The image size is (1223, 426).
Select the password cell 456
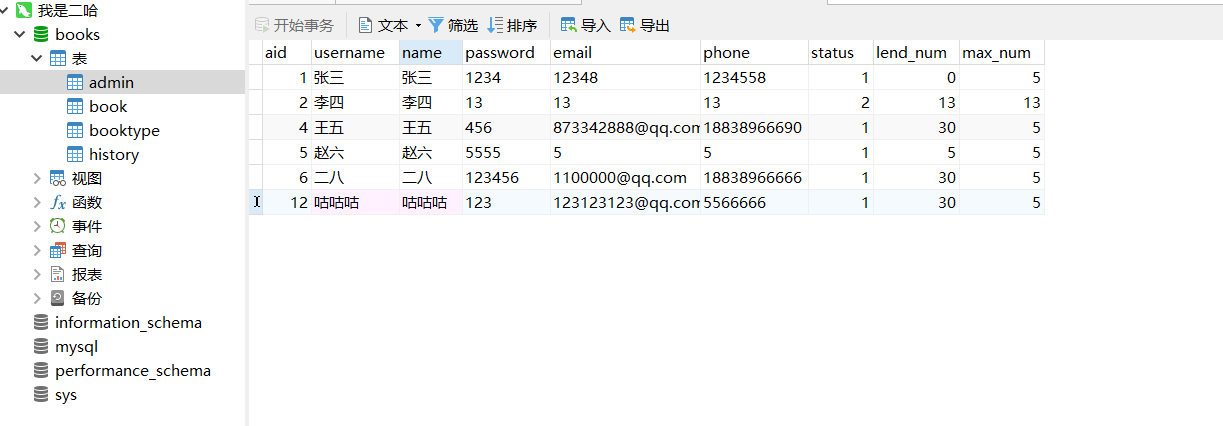click(x=507, y=128)
